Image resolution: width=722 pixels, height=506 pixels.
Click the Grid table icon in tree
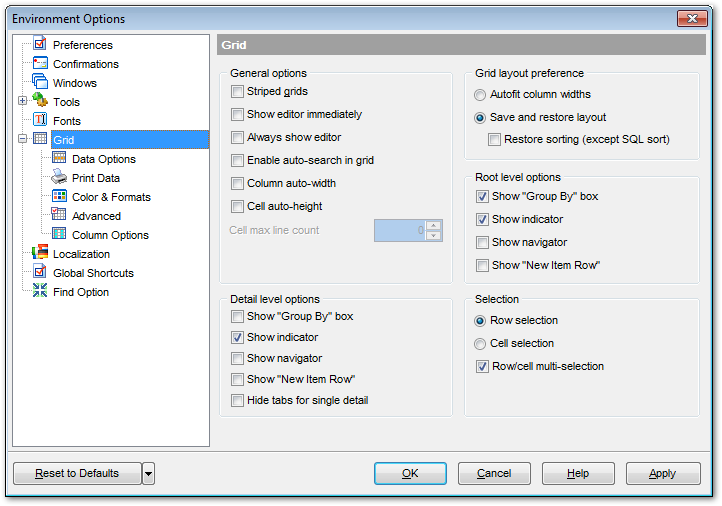40,139
